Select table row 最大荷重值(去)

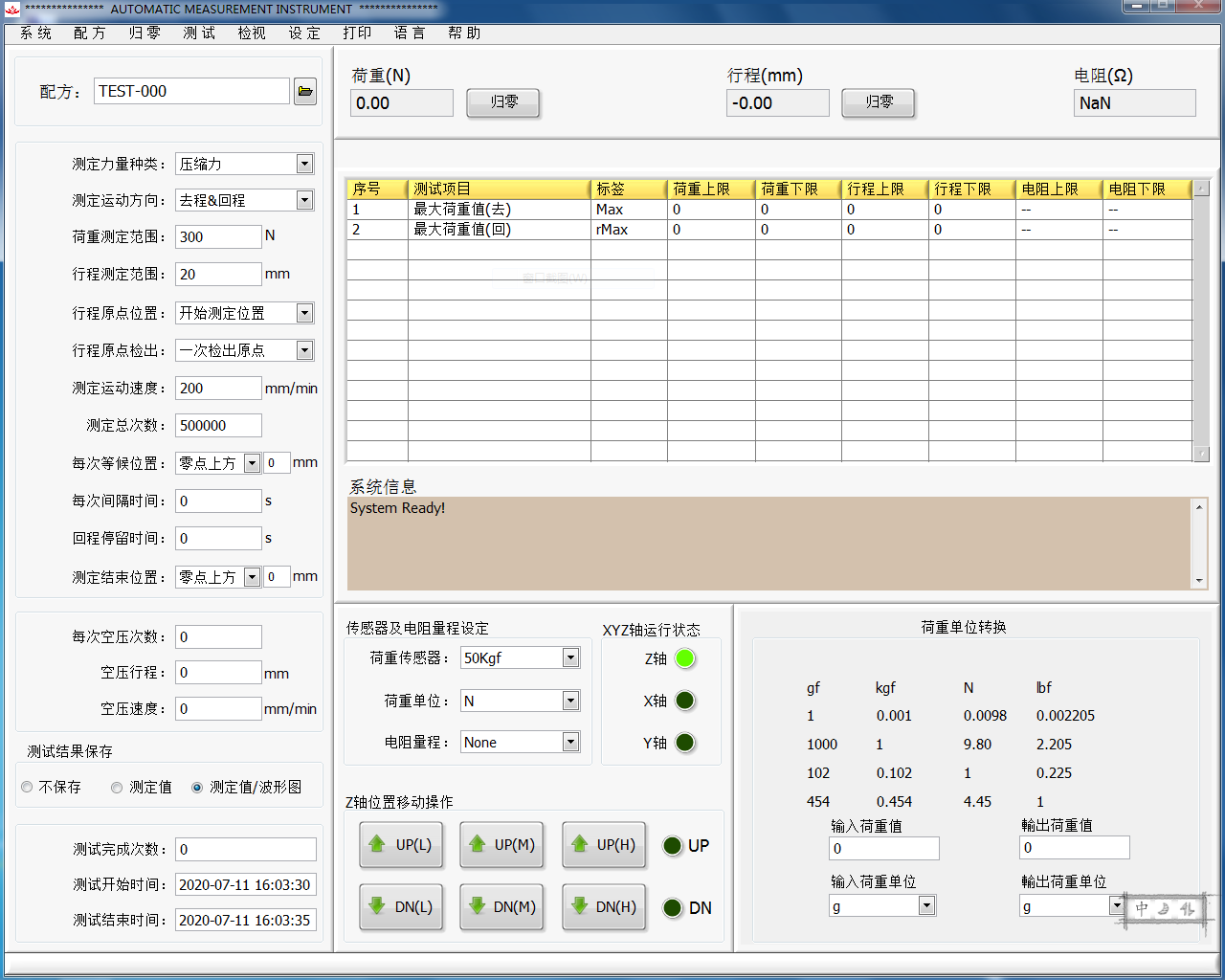click(x=769, y=210)
